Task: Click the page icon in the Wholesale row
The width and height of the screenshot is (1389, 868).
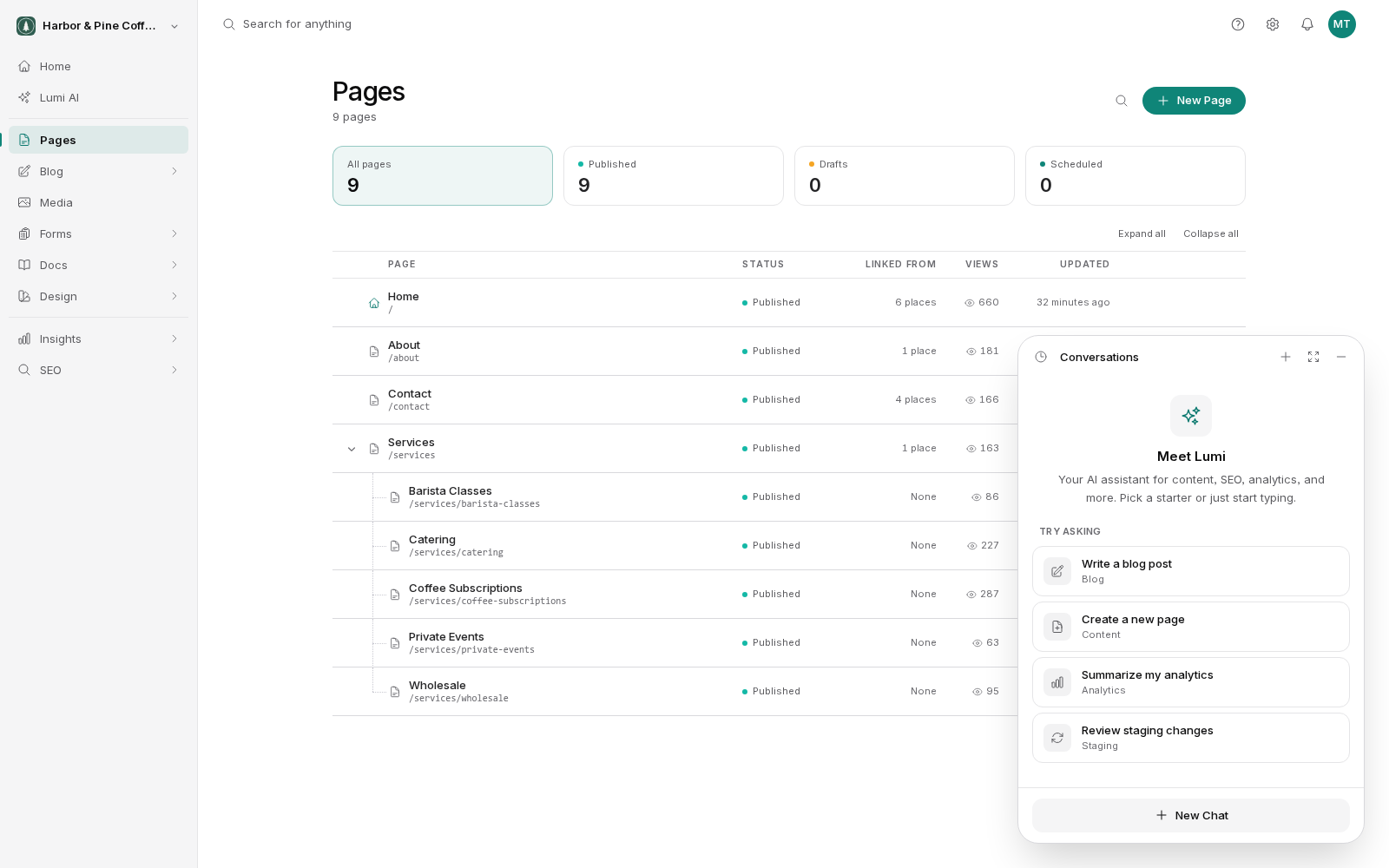Action: 395,692
